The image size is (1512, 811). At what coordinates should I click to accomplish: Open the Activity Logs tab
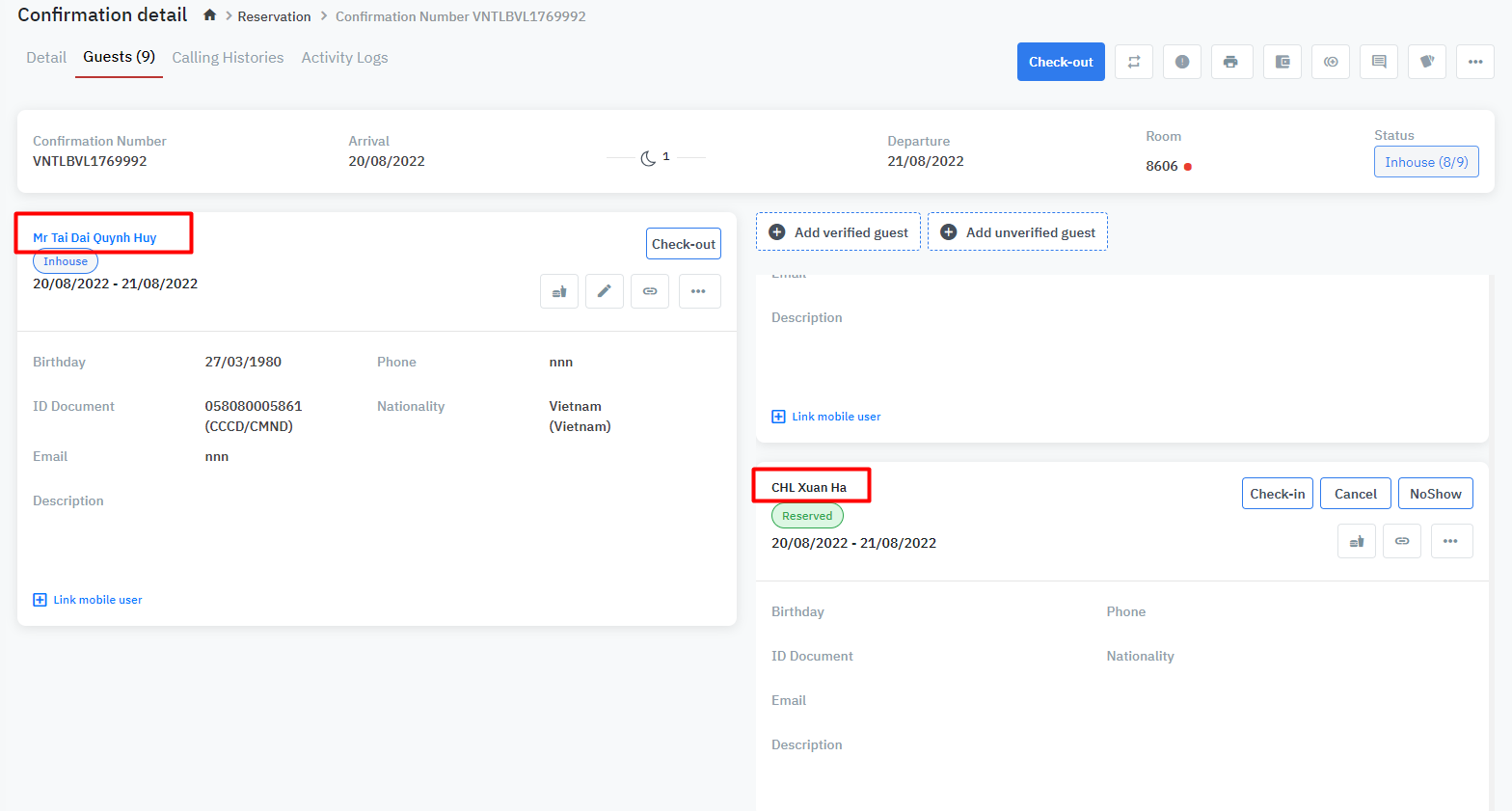click(344, 58)
